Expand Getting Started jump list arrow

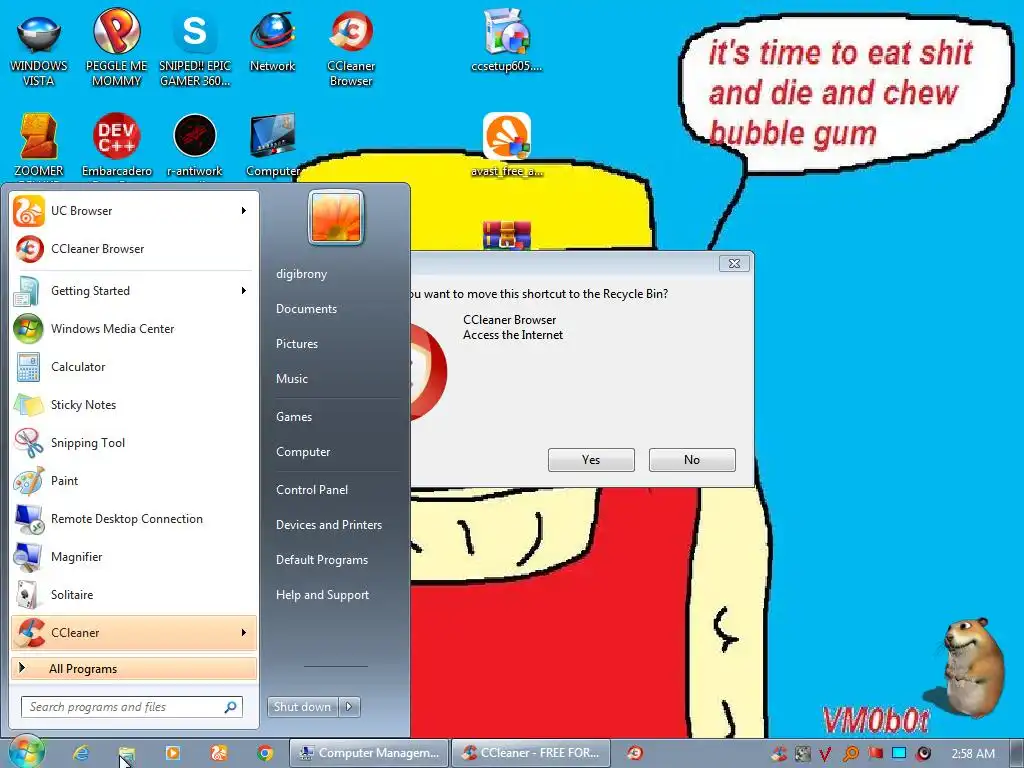click(x=244, y=290)
